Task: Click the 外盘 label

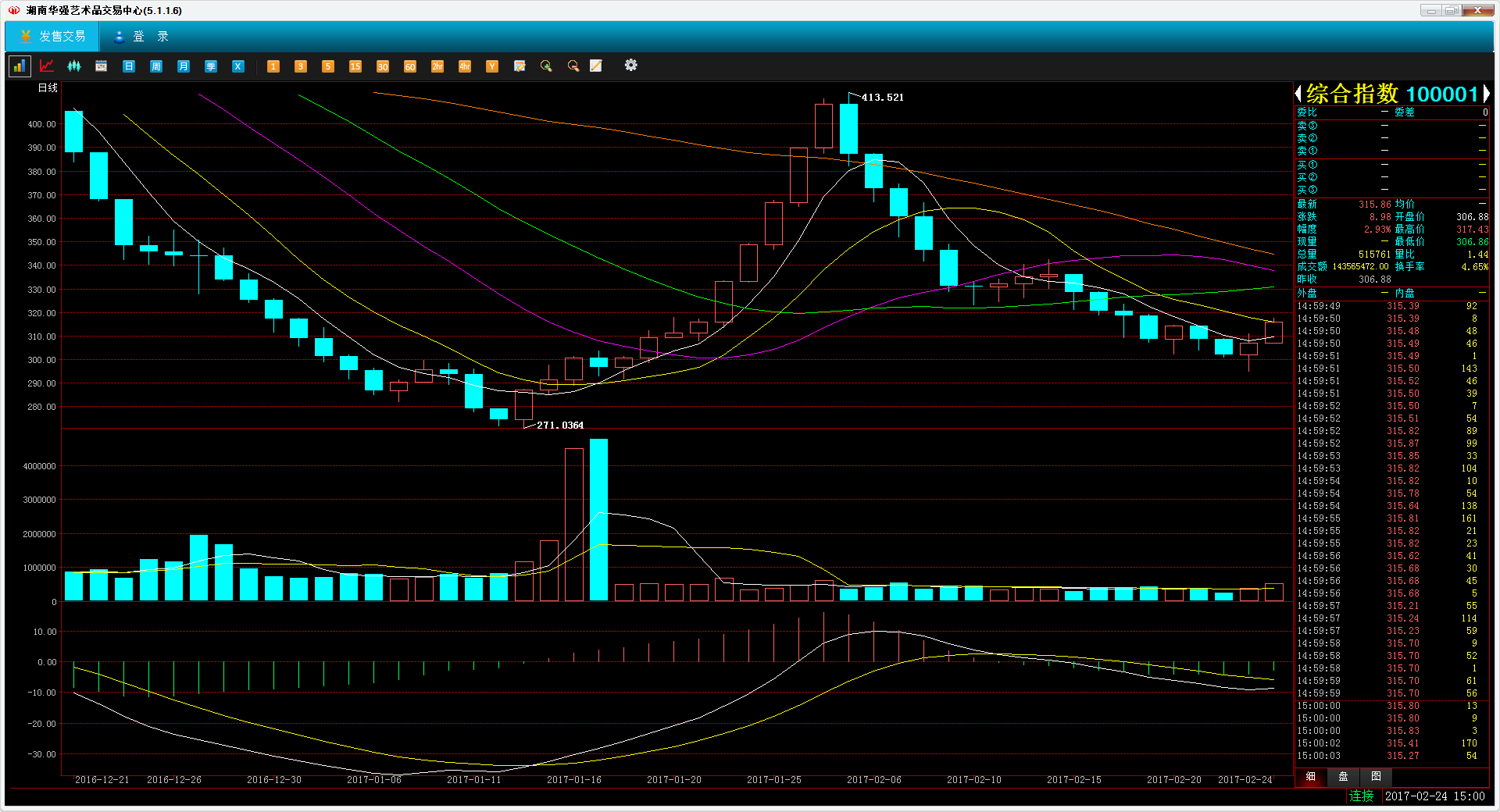Action: pos(1307,294)
